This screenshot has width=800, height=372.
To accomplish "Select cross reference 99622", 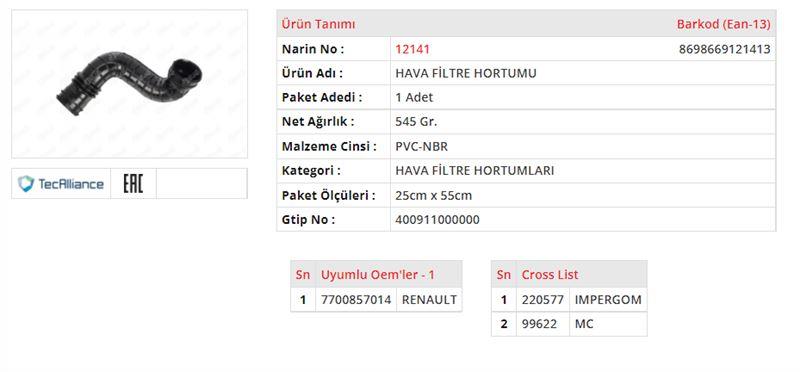I will click(539, 324).
